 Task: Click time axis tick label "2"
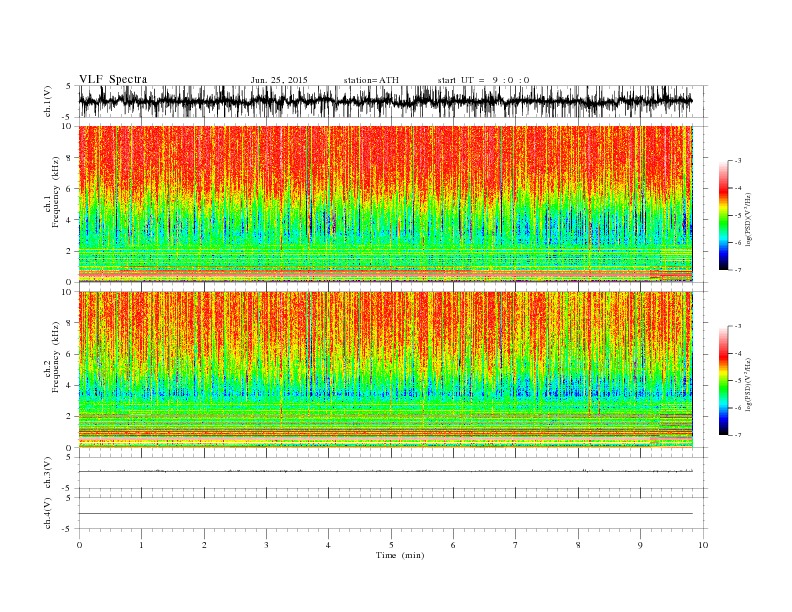pos(204,545)
